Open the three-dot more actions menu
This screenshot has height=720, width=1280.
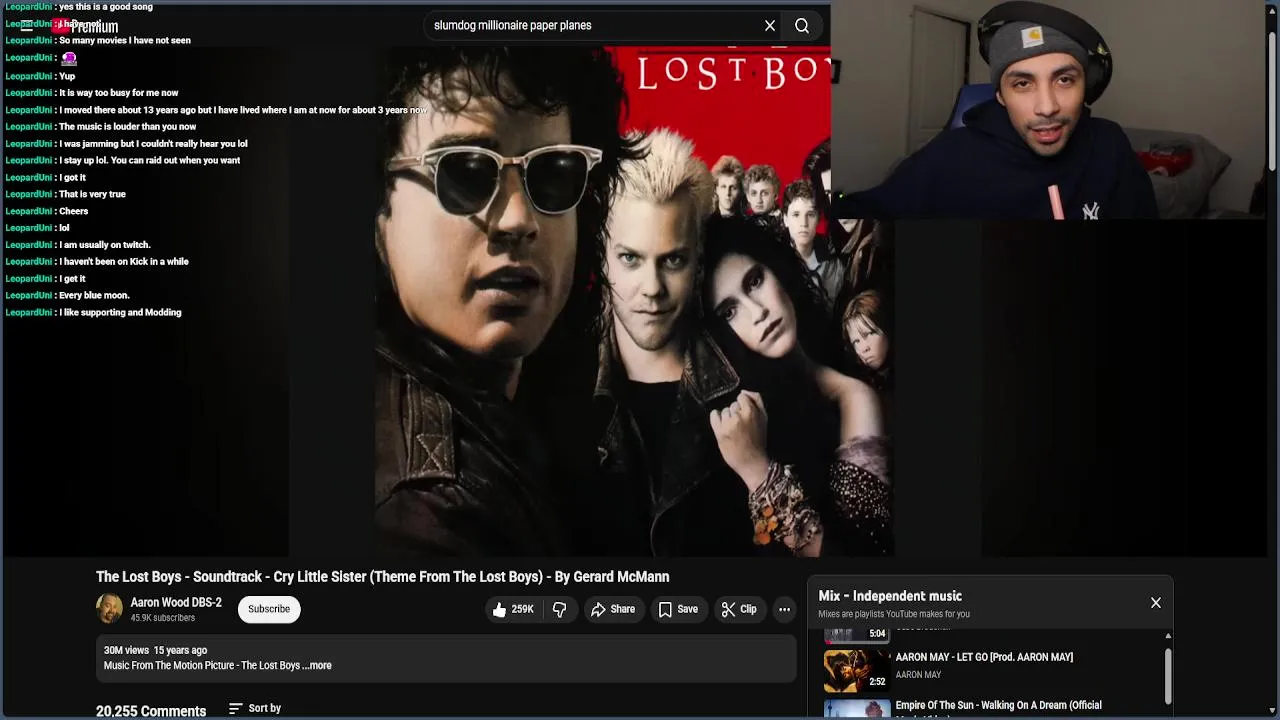(x=785, y=609)
